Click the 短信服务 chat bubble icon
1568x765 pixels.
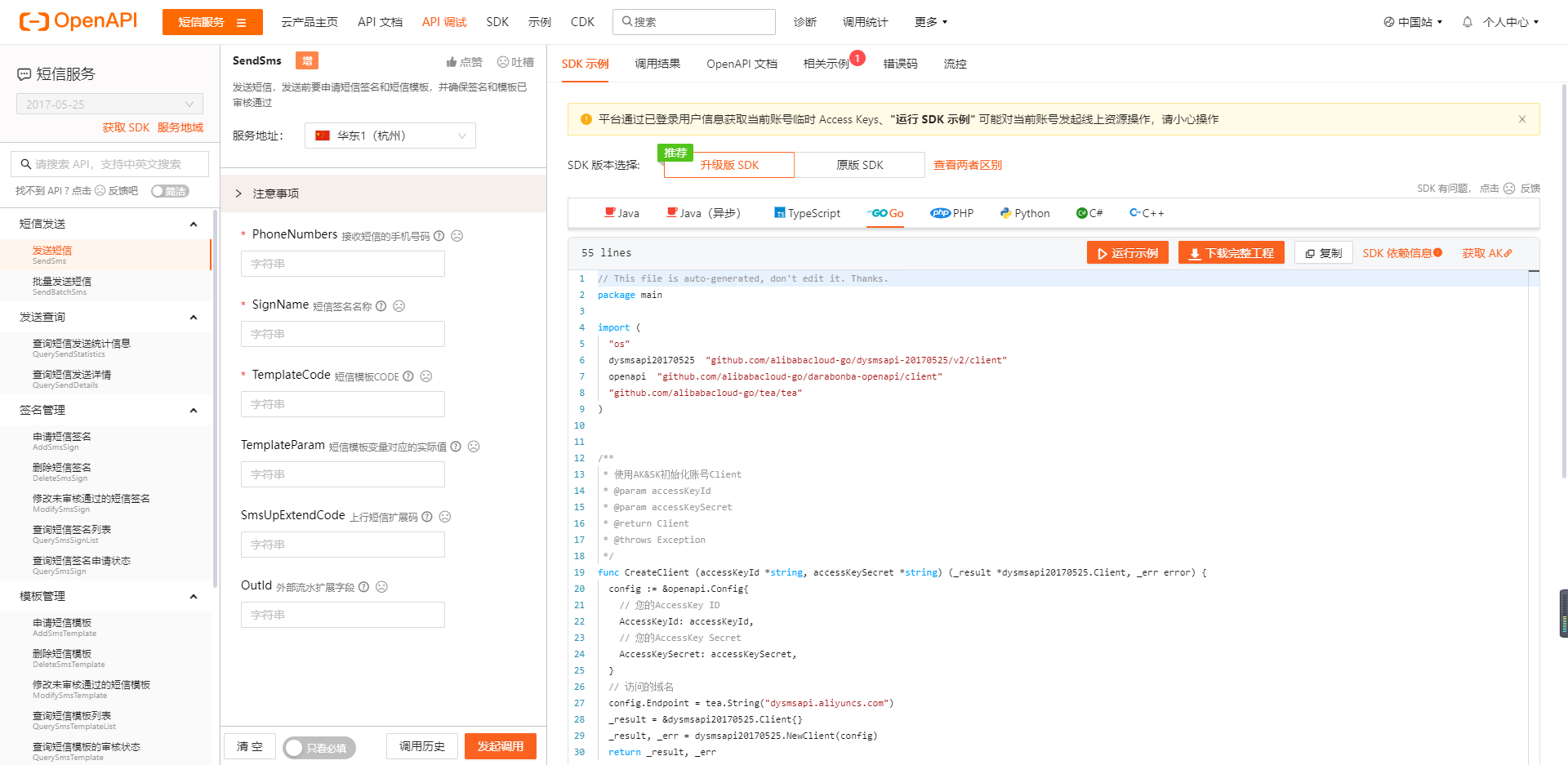click(x=24, y=74)
